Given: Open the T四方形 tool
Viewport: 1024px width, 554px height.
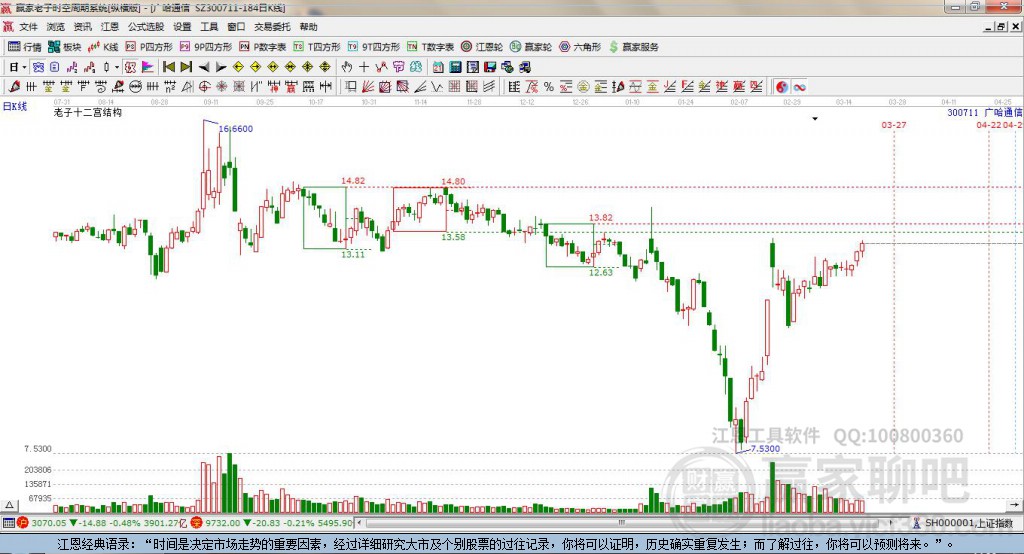Looking at the screenshot, I should [x=317, y=47].
